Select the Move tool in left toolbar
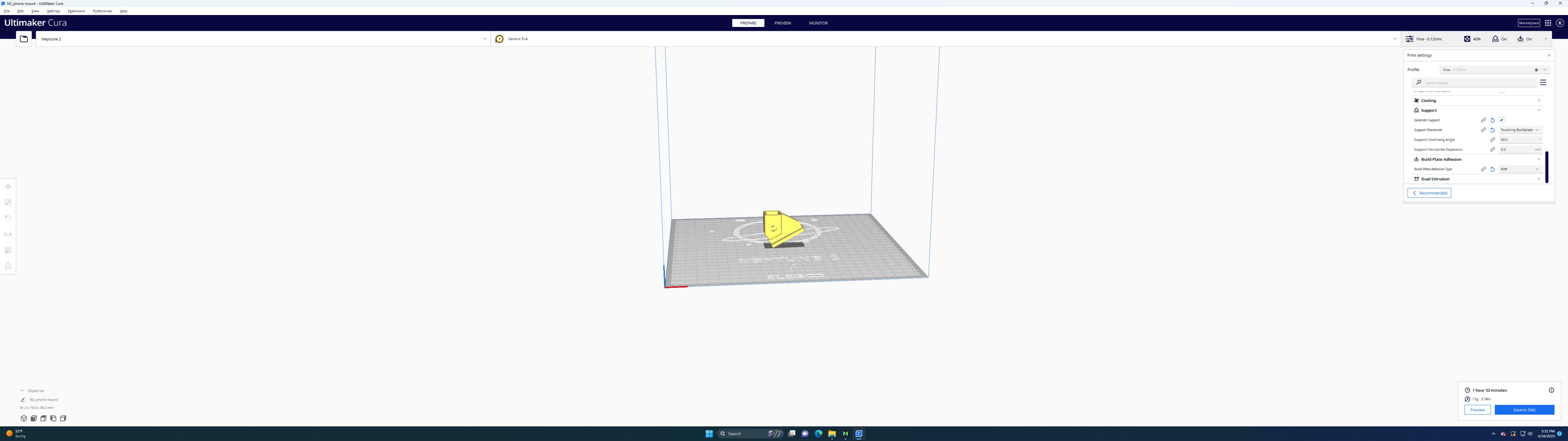 pyautogui.click(x=8, y=186)
